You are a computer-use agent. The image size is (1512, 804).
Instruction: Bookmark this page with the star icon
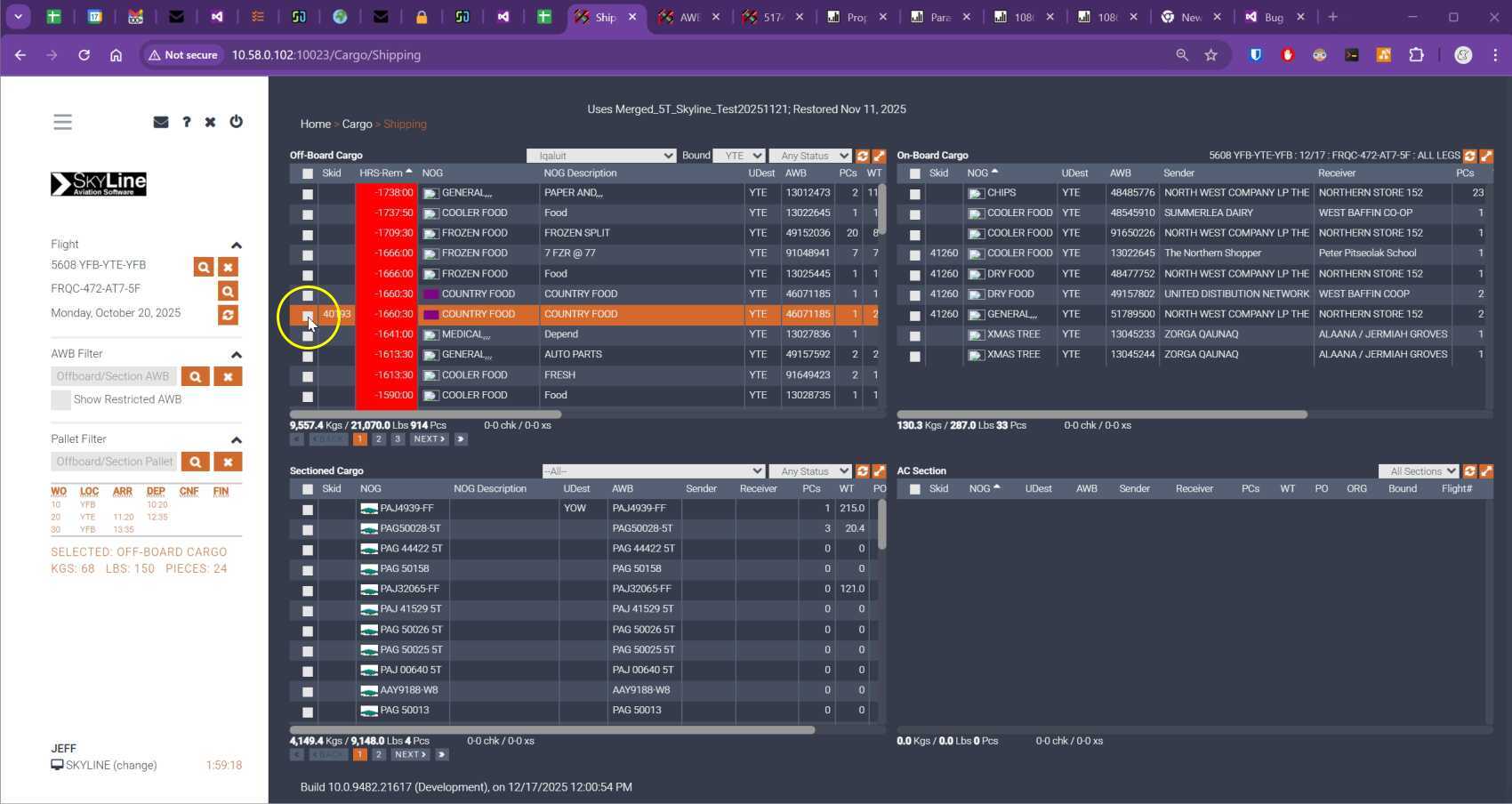[1210, 55]
